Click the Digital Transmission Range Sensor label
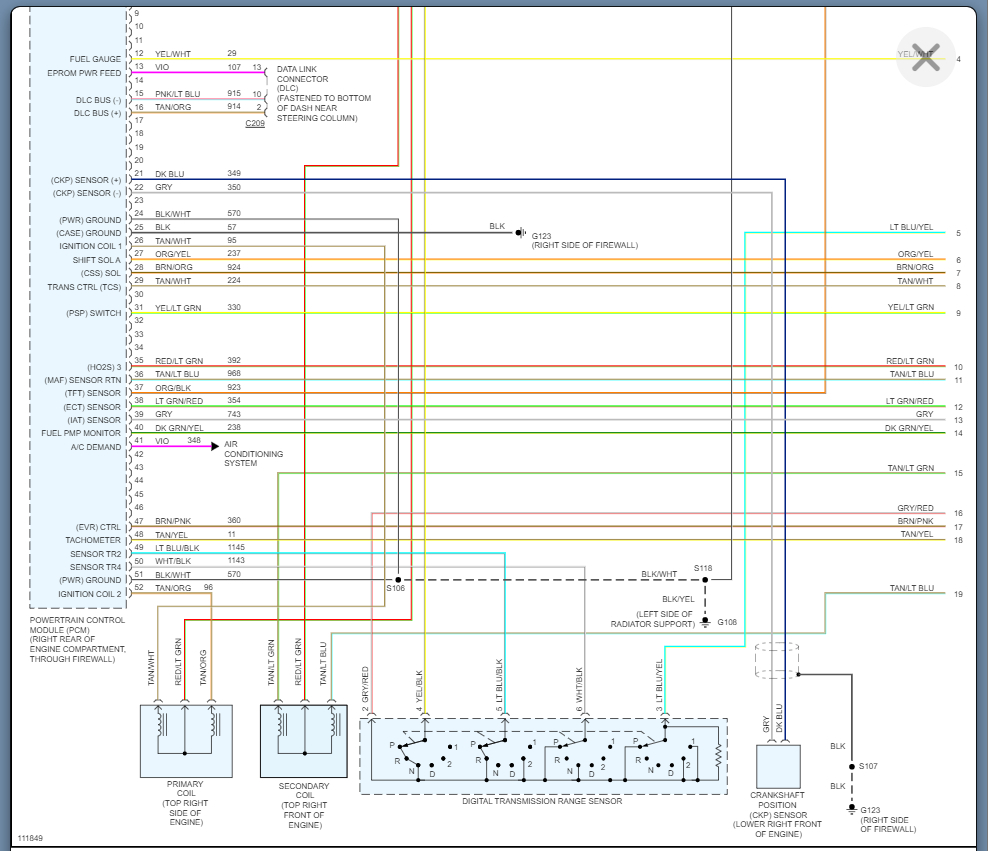 542,801
